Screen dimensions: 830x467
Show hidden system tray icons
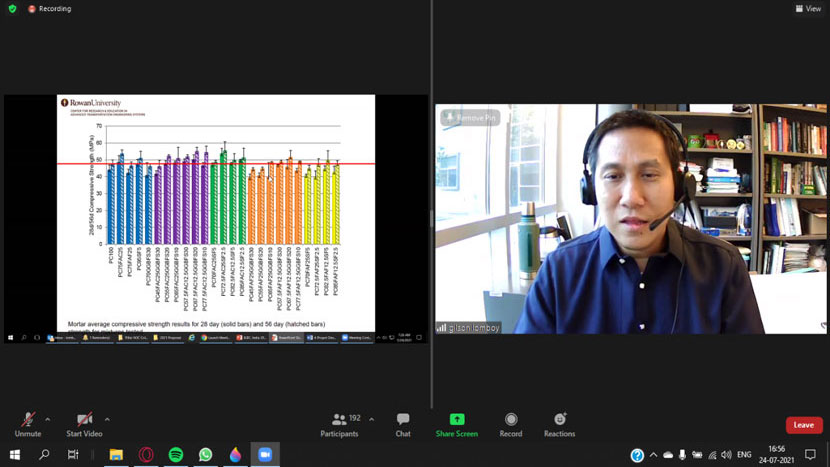(x=654, y=455)
